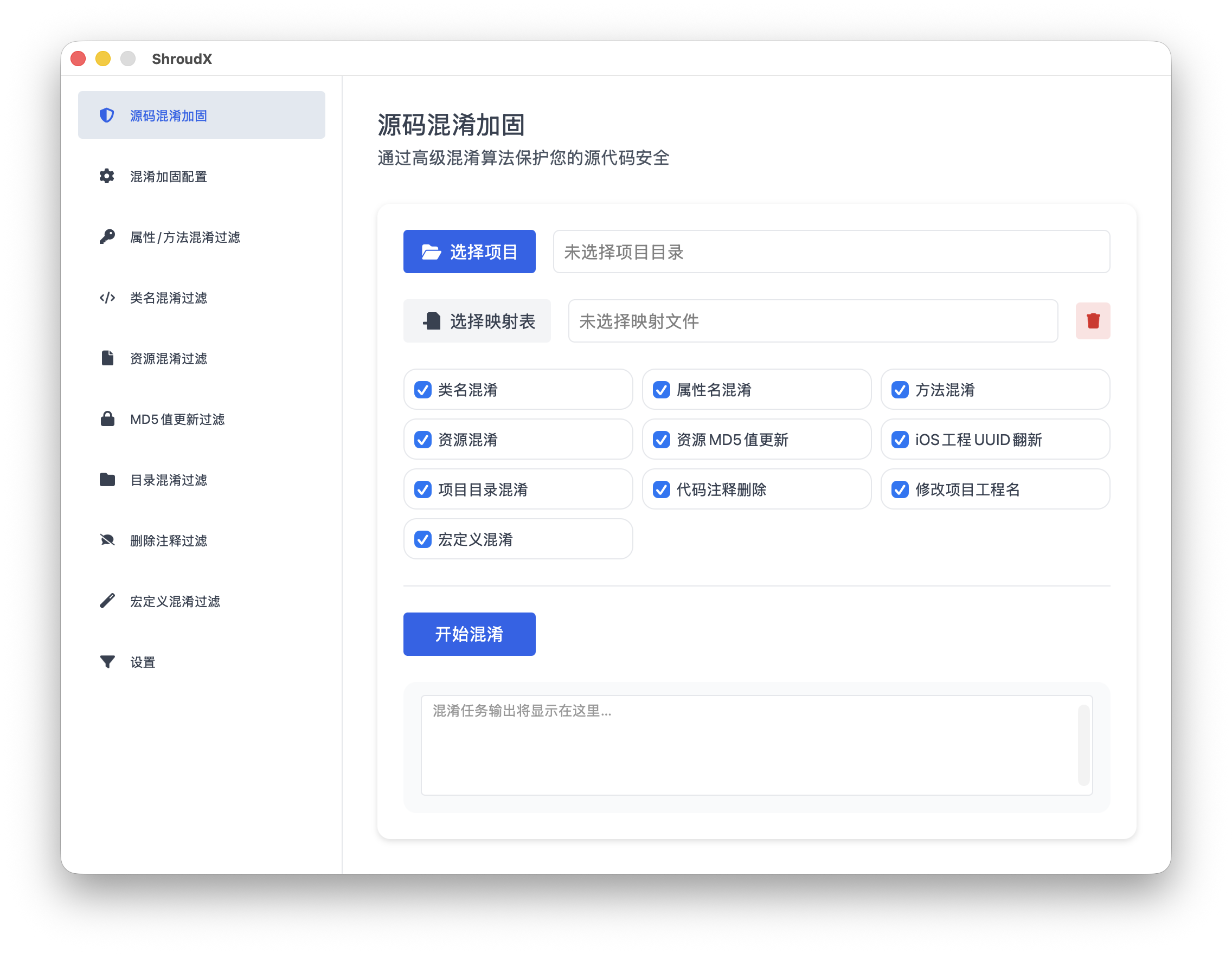
Task: Open 删除注释过滤 in sidebar
Action: click(201, 540)
